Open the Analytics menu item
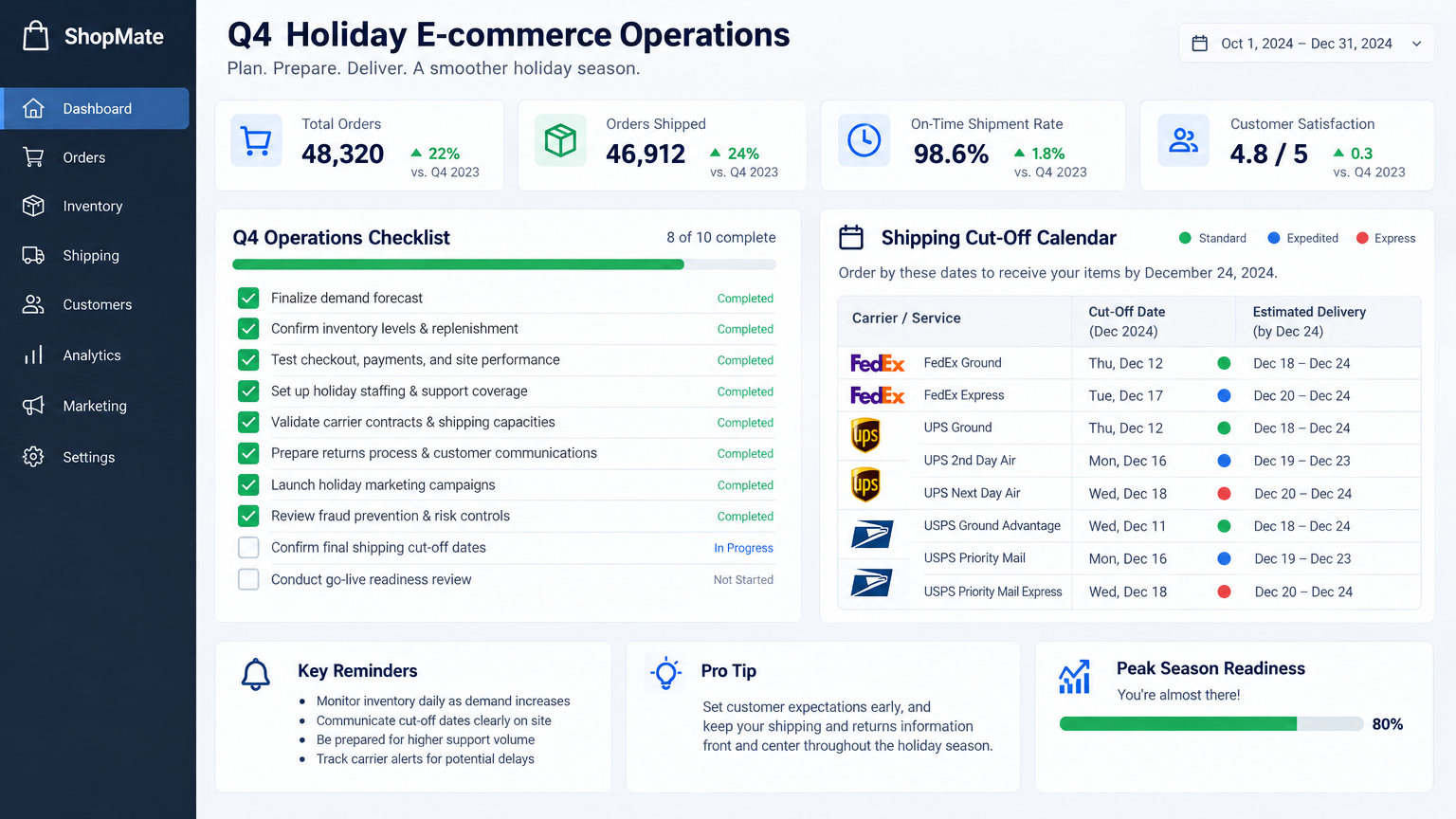1456x819 pixels. coord(92,355)
